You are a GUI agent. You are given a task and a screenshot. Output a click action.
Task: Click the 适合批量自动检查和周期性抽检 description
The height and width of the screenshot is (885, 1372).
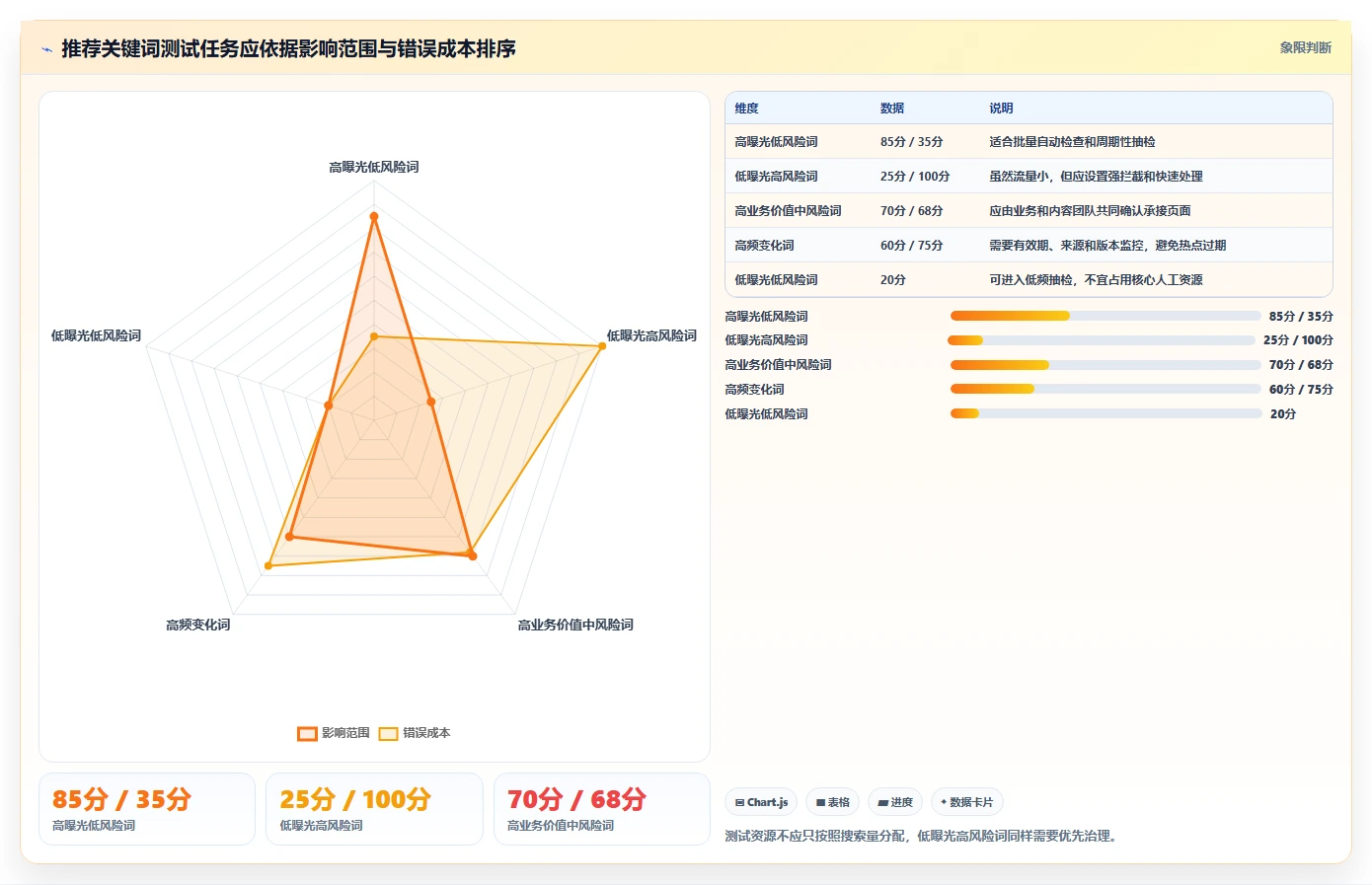pos(1072,142)
